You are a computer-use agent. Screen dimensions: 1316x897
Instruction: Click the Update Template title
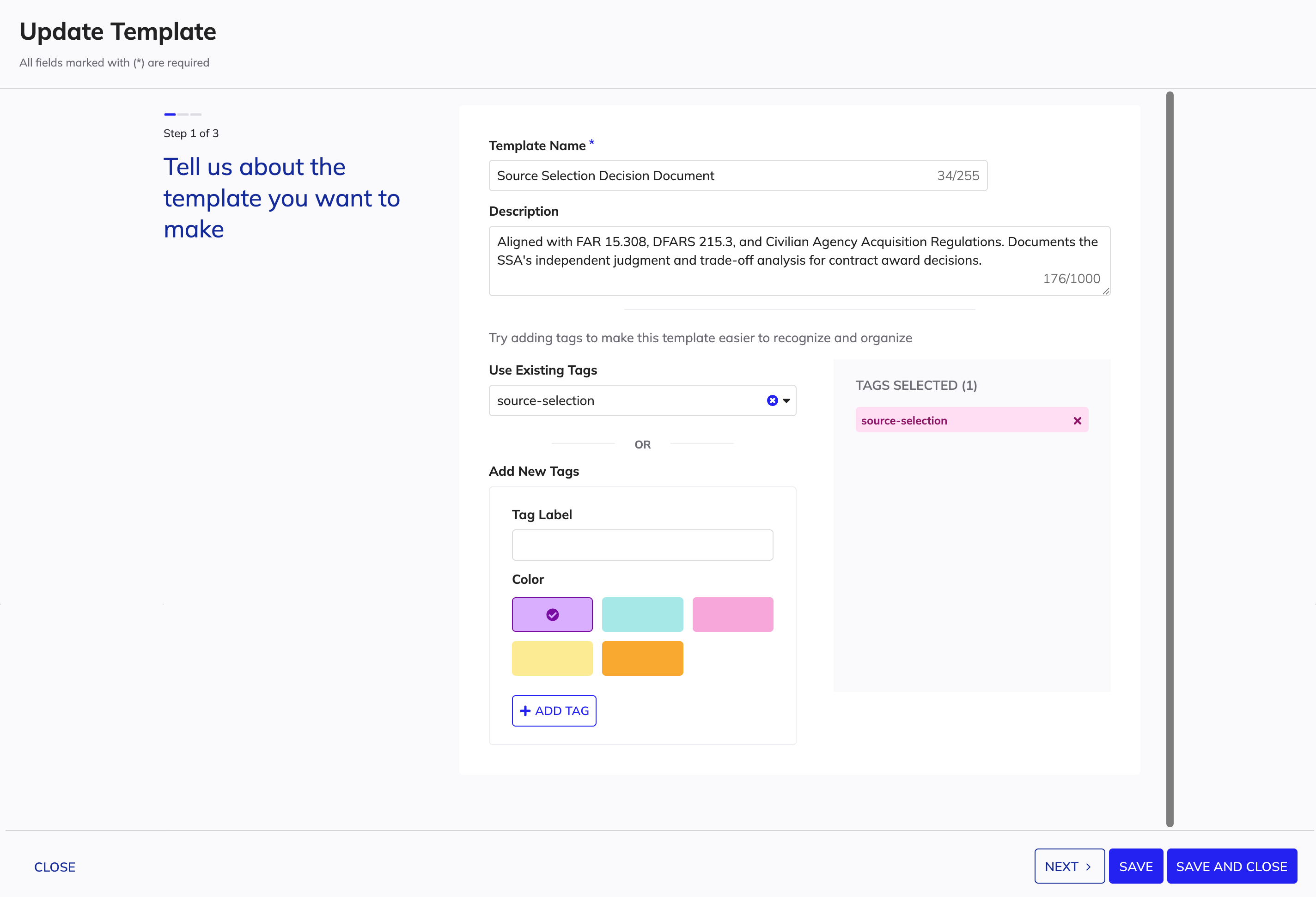[118, 32]
